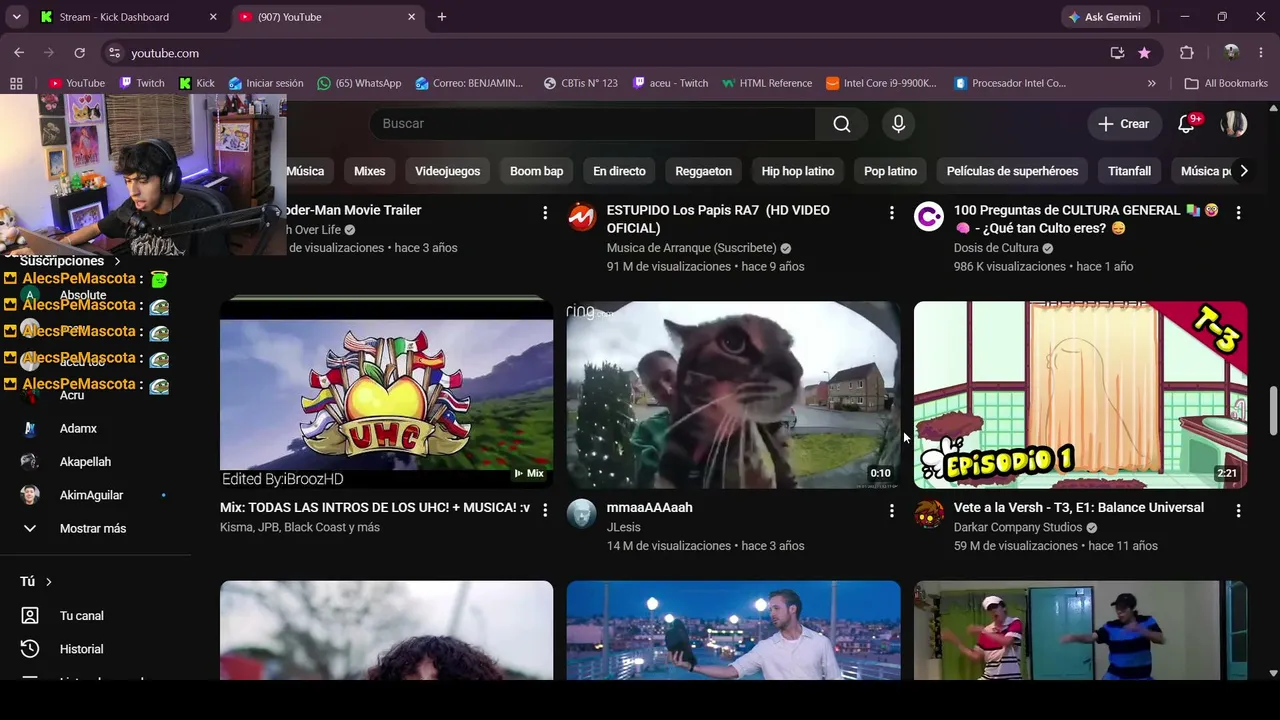Open a new browser tab
The image size is (1280, 720).
point(442,17)
